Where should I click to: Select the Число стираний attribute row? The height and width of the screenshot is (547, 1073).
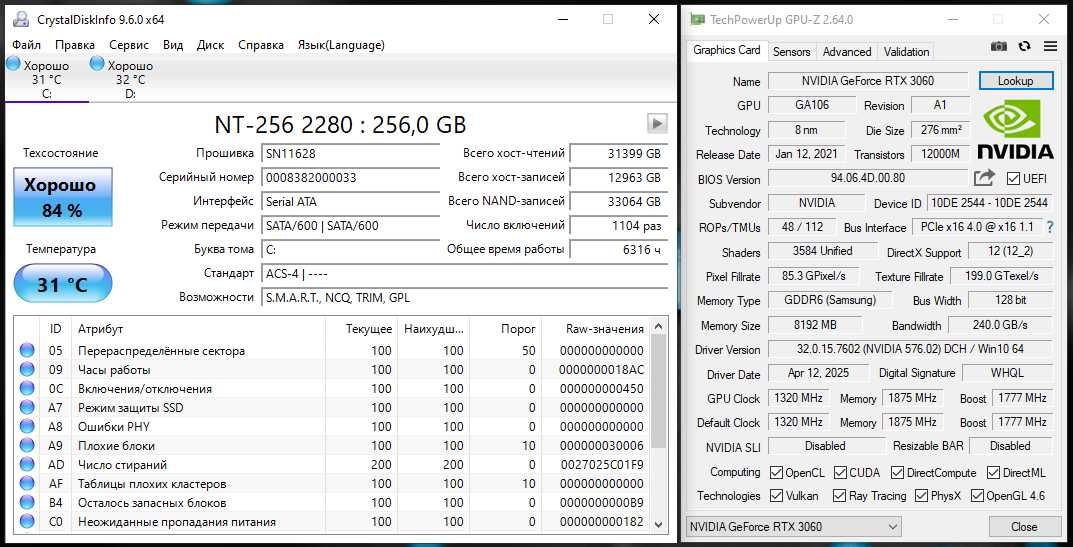tap(333, 465)
